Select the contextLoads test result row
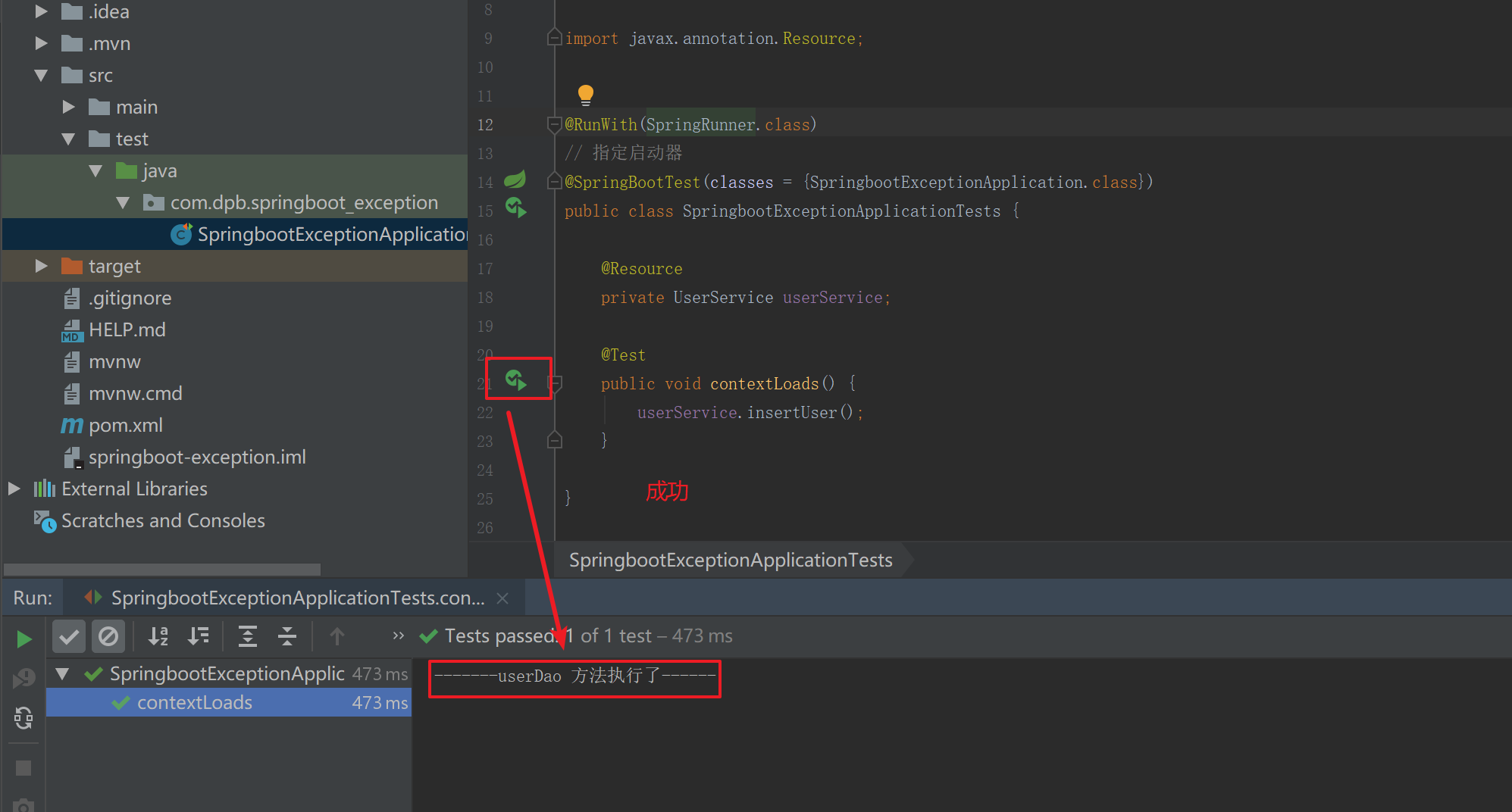This screenshot has height=812, width=1512. tap(229, 702)
